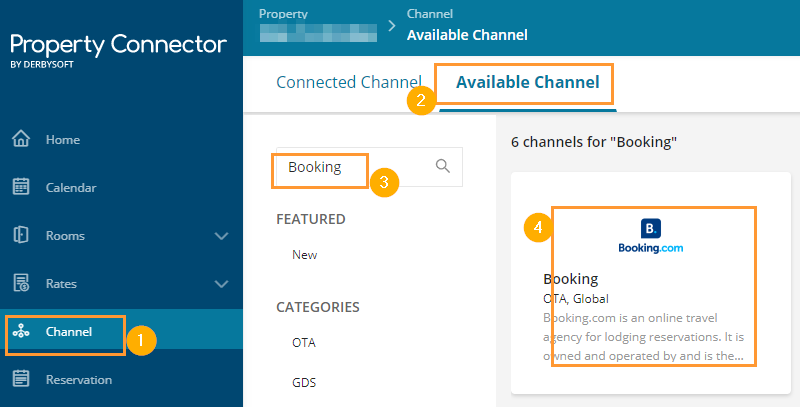Click the Property Connector logo
The height and width of the screenshot is (407, 800).
[x=118, y=50]
